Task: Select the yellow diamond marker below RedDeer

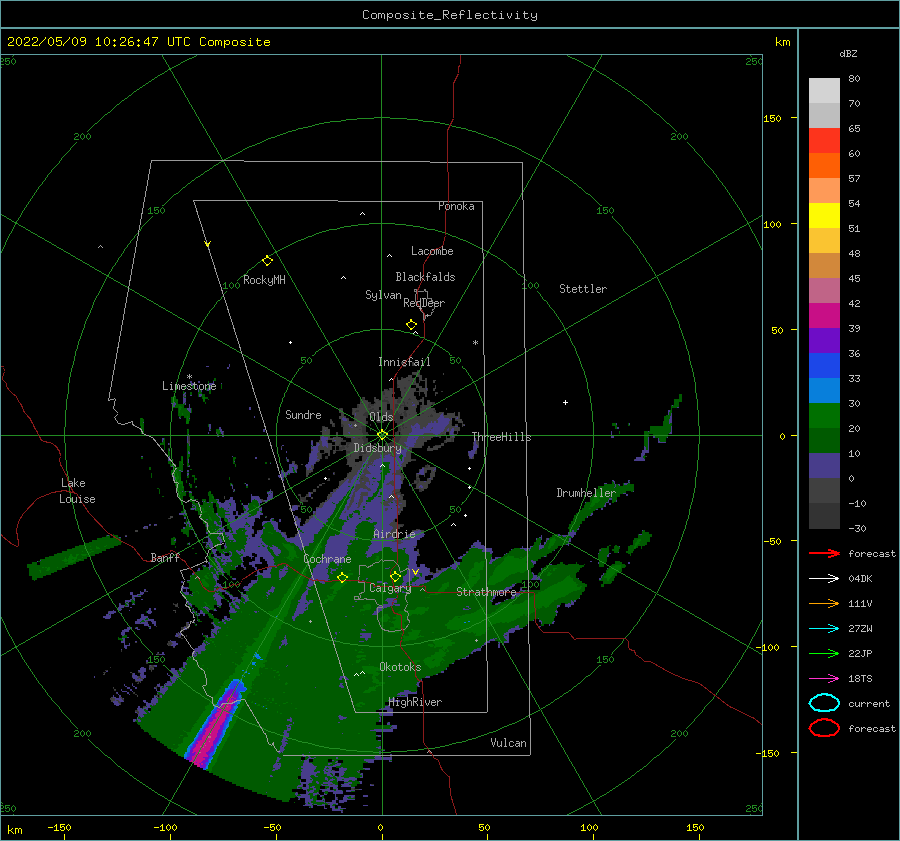Action: click(412, 325)
